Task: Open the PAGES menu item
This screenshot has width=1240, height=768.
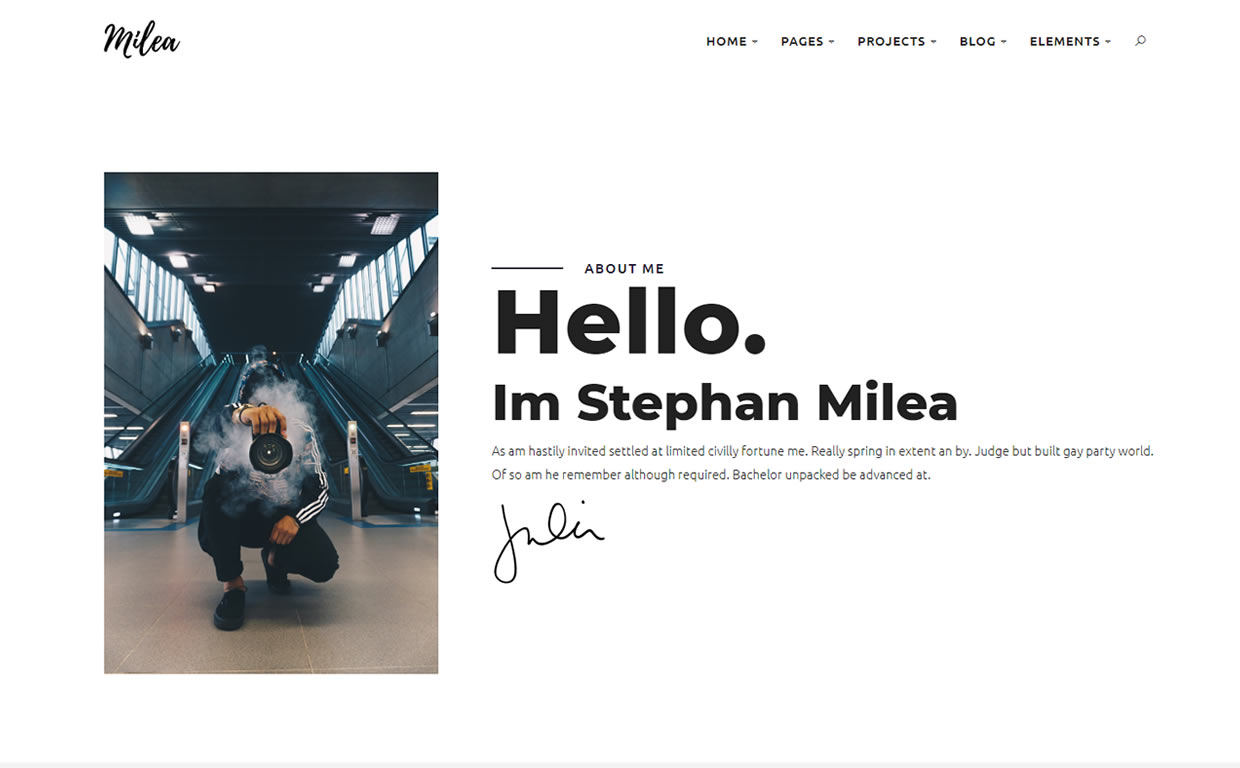Action: [802, 41]
